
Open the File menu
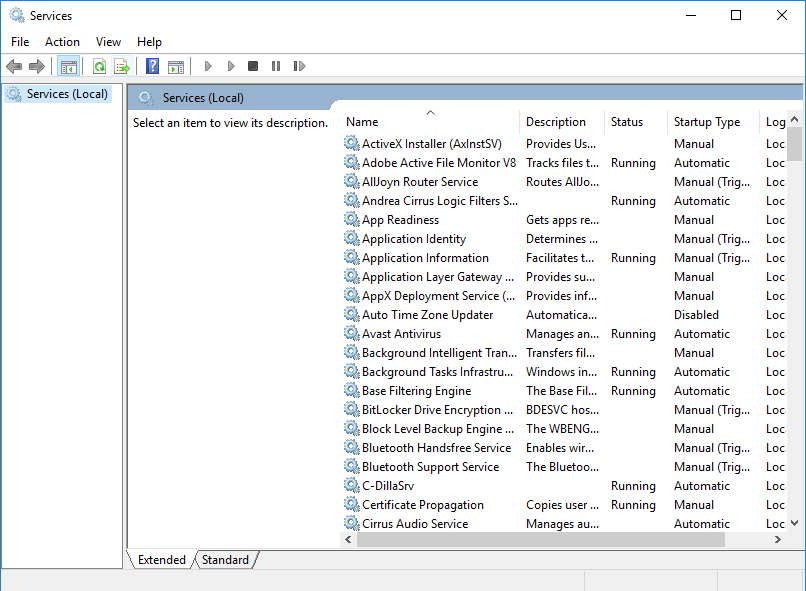pyautogui.click(x=20, y=42)
